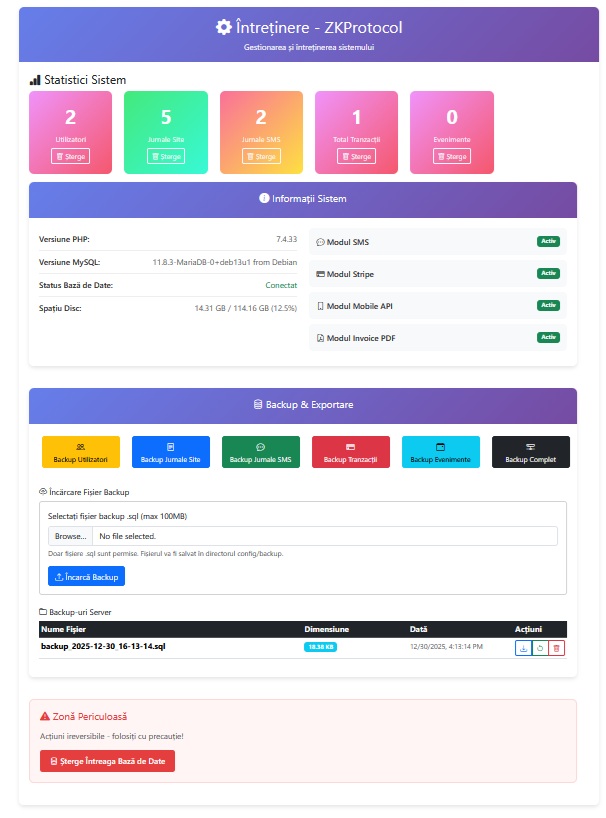Run the Backup Jurnale SMS export
This screenshot has width=606, height=818.
coord(260,452)
